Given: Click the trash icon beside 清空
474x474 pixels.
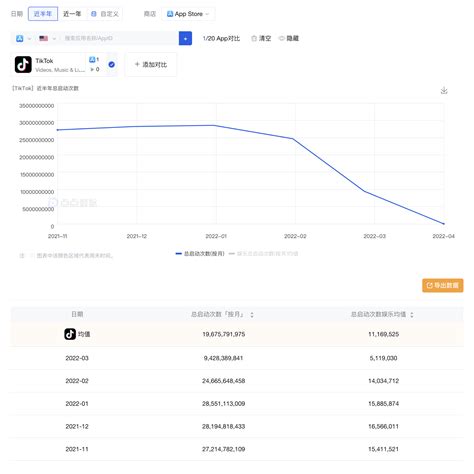Looking at the screenshot, I should coord(254,38).
